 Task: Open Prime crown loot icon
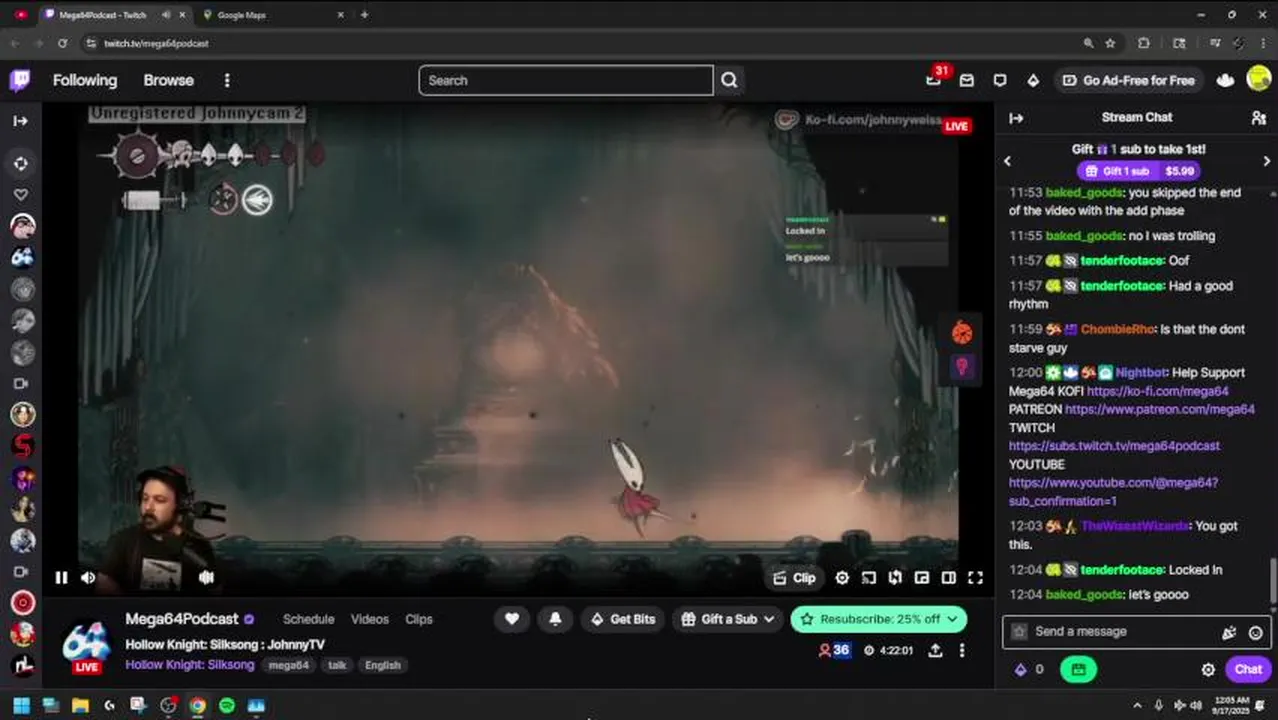[x=1225, y=80]
